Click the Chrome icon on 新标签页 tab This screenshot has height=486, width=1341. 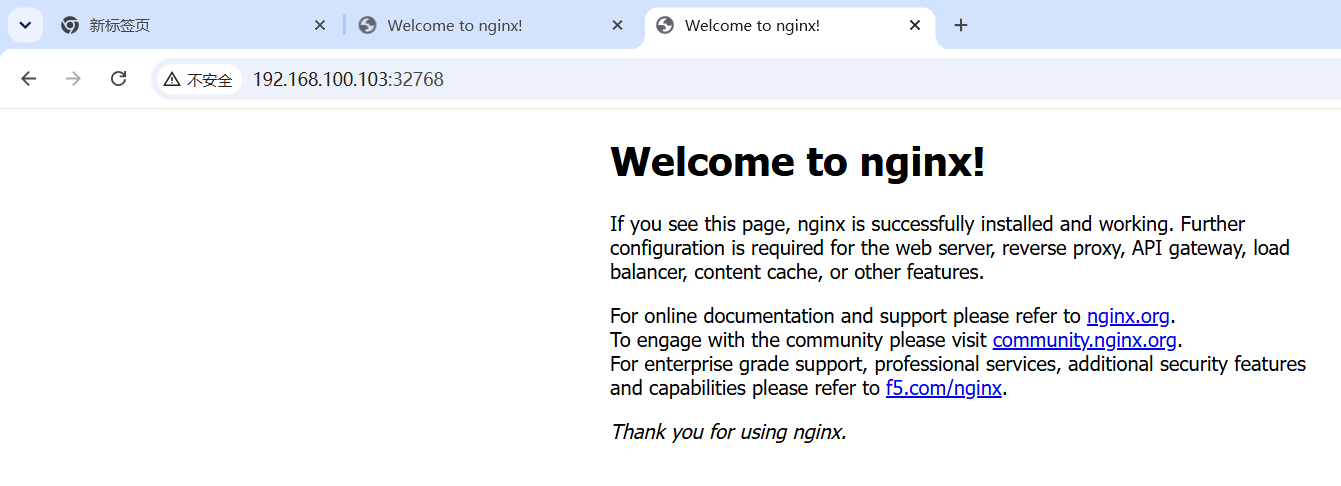pyautogui.click(x=70, y=25)
